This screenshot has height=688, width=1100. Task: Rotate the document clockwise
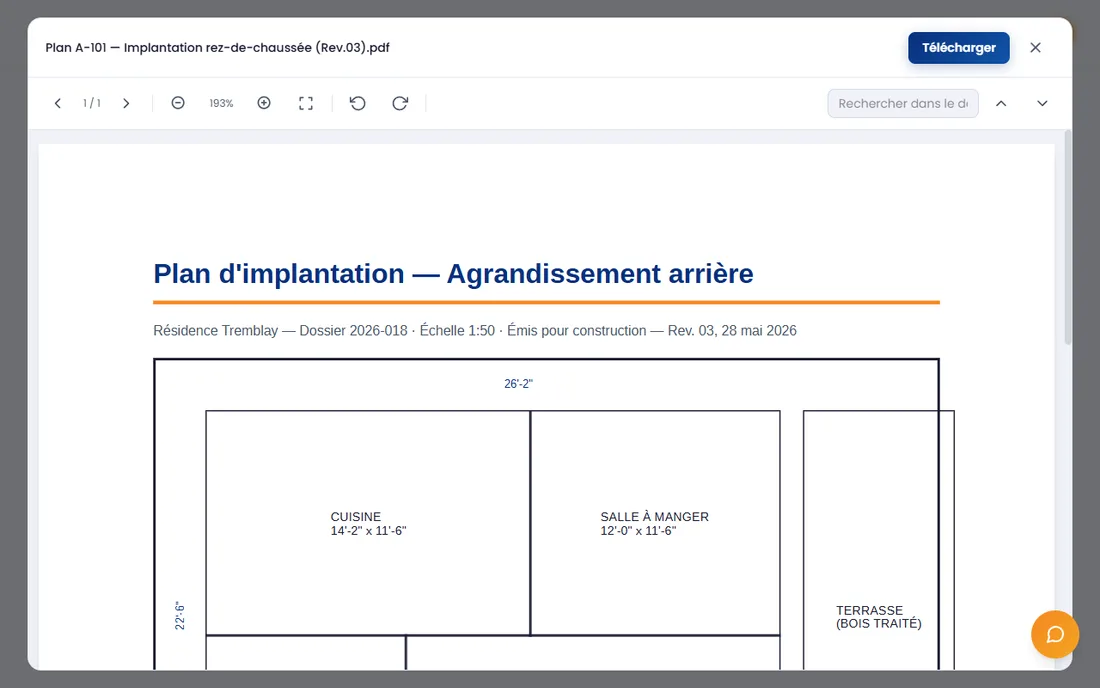click(400, 103)
